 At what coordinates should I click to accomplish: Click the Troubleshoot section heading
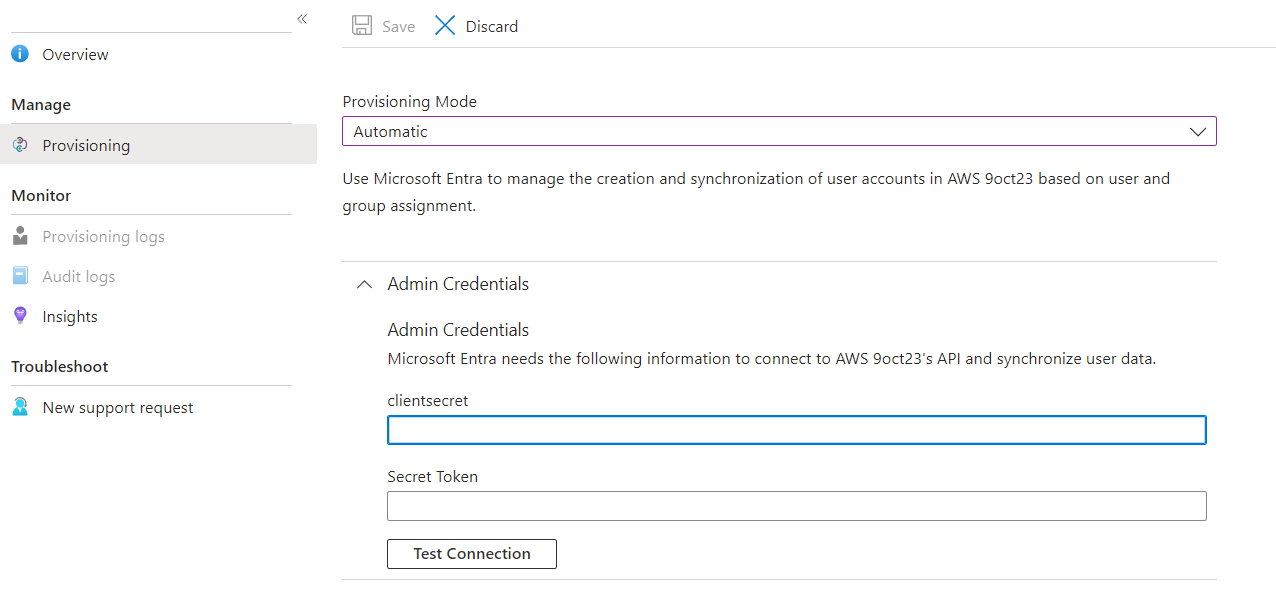pos(60,367)
